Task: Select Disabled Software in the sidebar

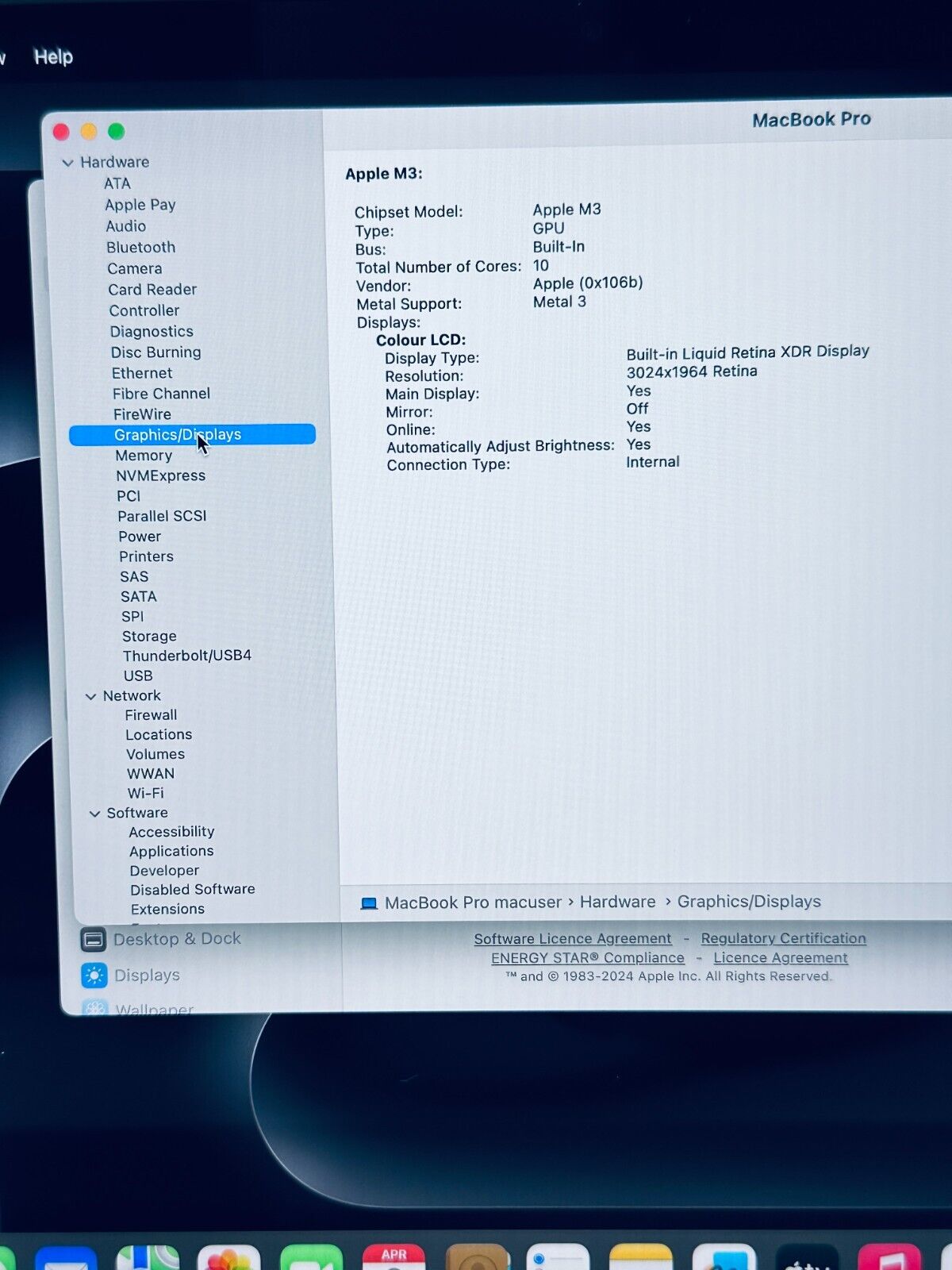Action: pos(193,890)
